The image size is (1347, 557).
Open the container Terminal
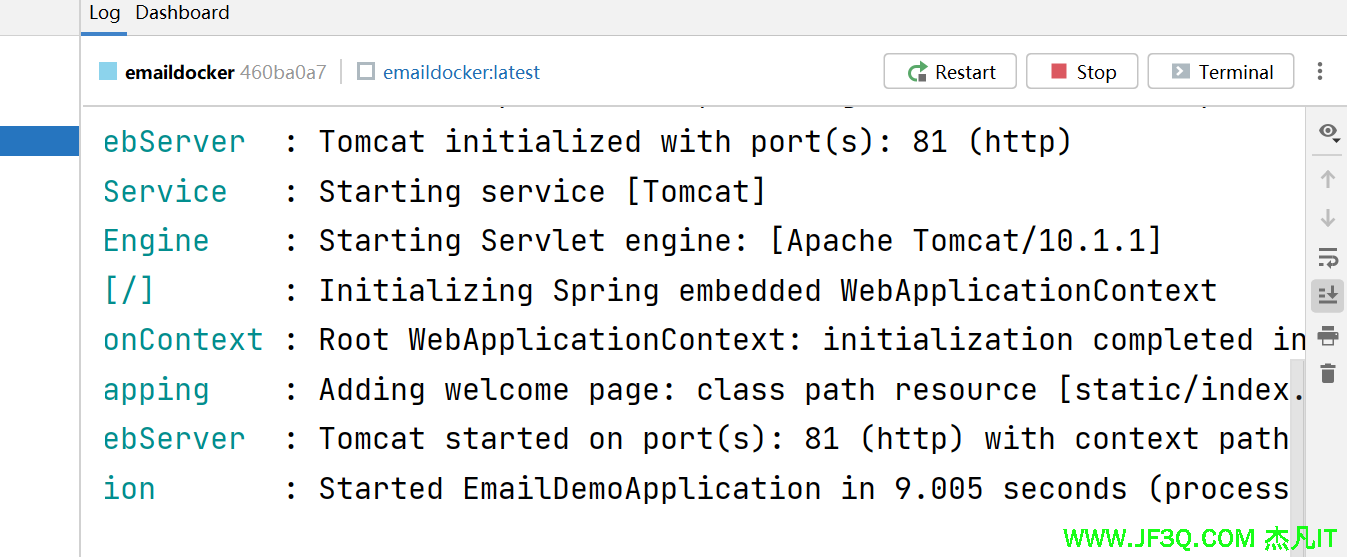coord(1221,72)
